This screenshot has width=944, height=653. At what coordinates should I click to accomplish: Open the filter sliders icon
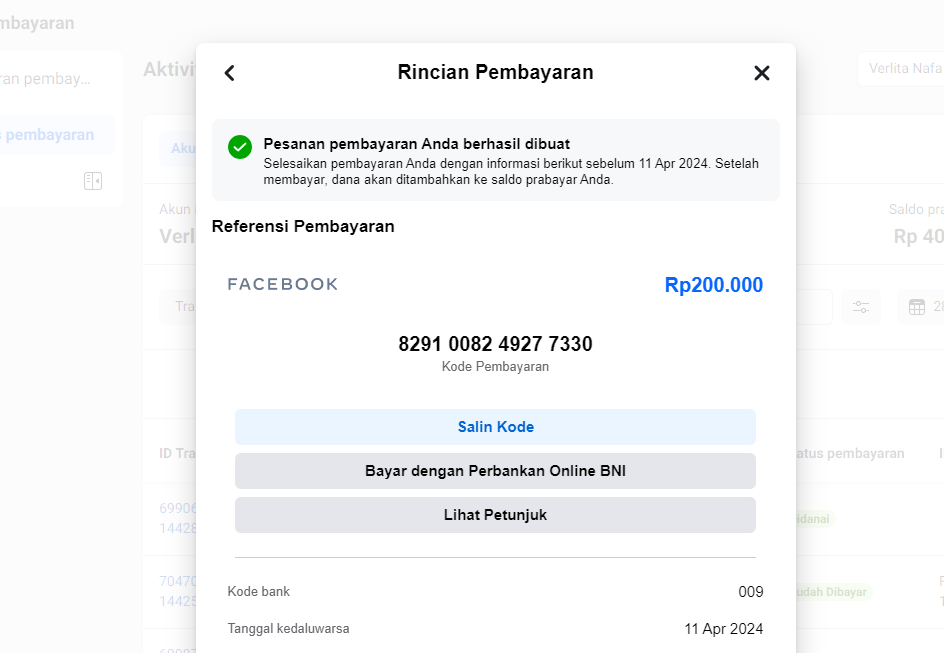tap(861, 307)
